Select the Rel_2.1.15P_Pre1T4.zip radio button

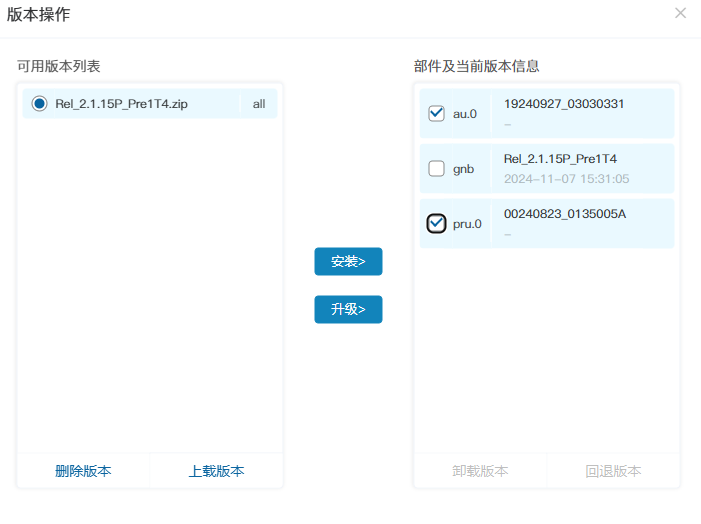pyautogui.click(x=39, y=104)
